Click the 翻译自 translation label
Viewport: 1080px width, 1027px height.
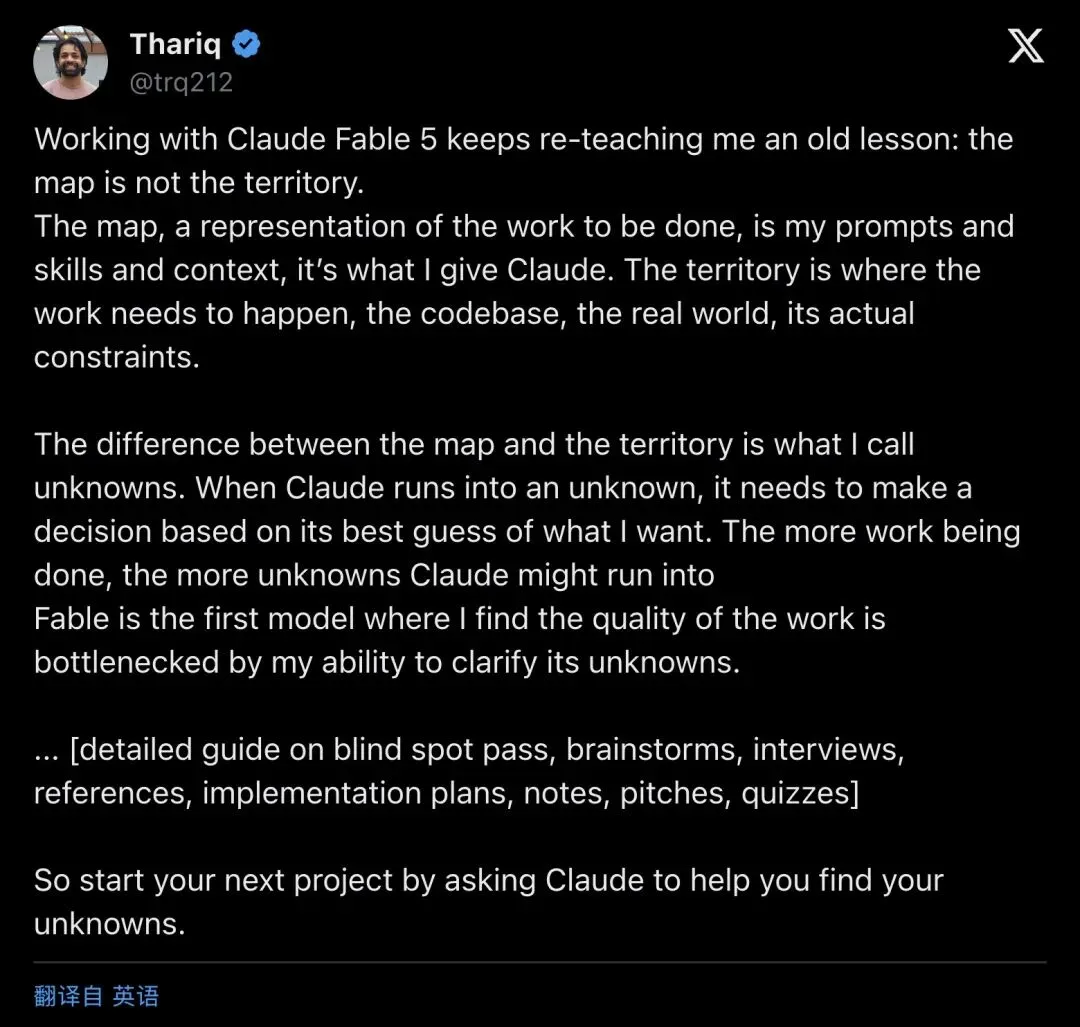coord(68,995)
